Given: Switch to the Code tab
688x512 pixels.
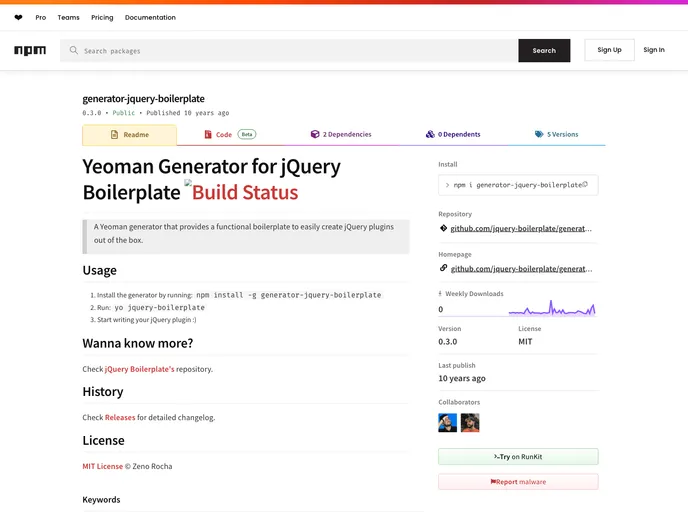Looking at the screenshot, I should tap(230, 134).
